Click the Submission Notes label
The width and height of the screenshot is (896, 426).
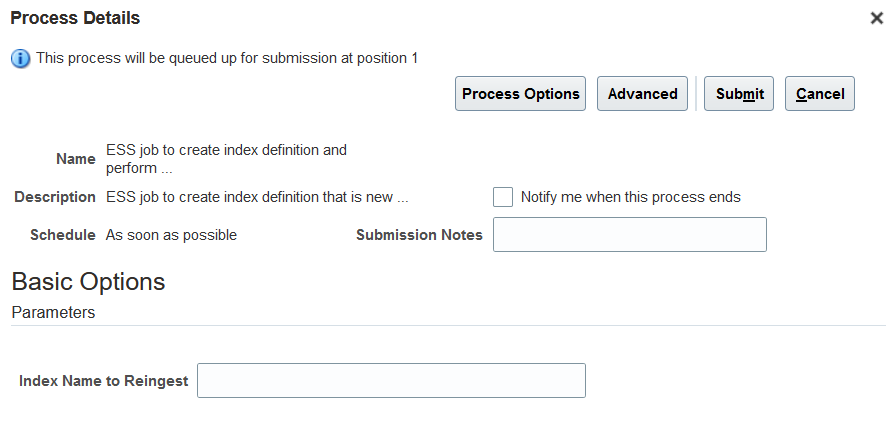coord(419,235)
